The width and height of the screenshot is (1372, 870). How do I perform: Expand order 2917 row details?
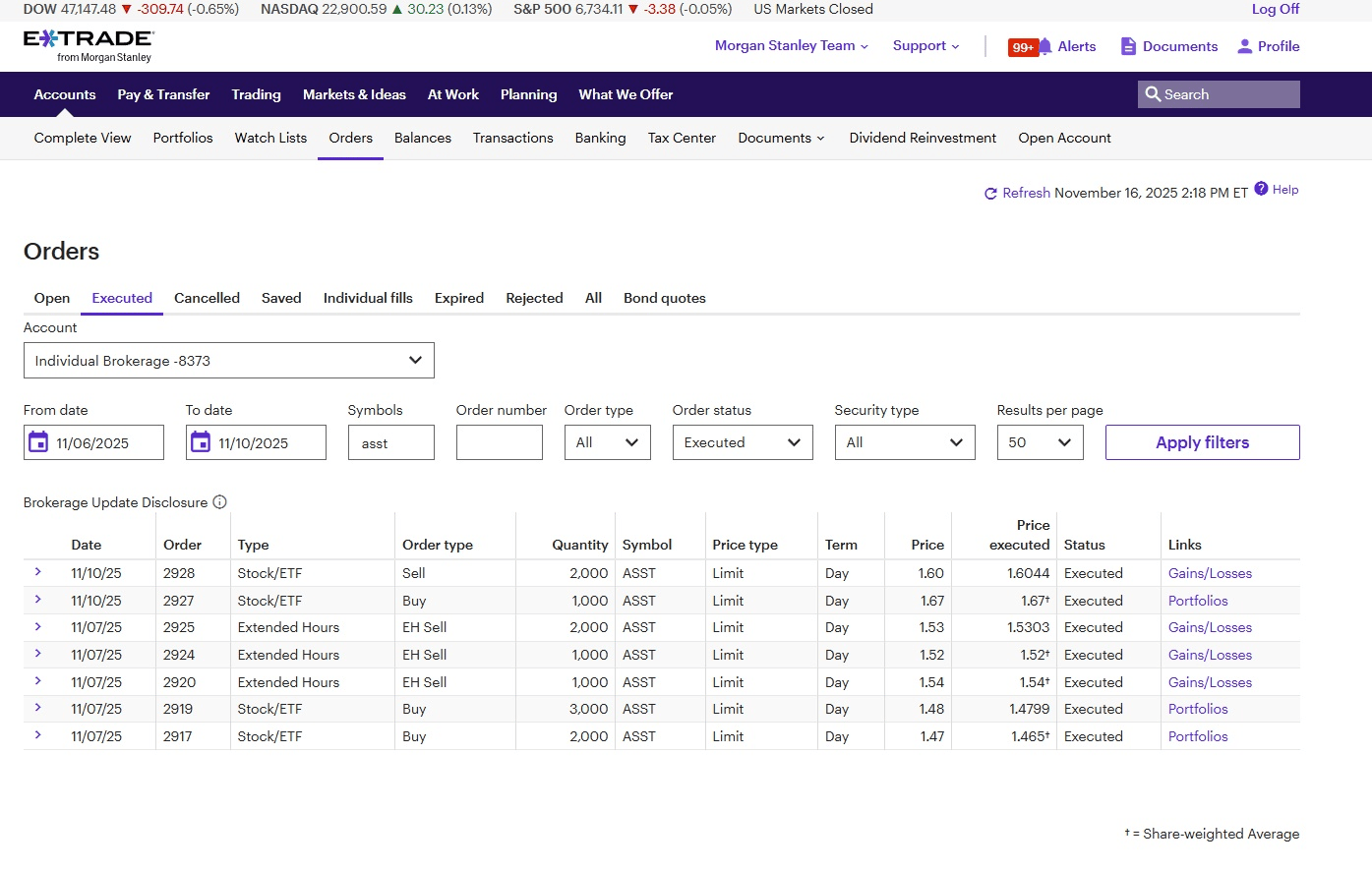click(38, 735)
